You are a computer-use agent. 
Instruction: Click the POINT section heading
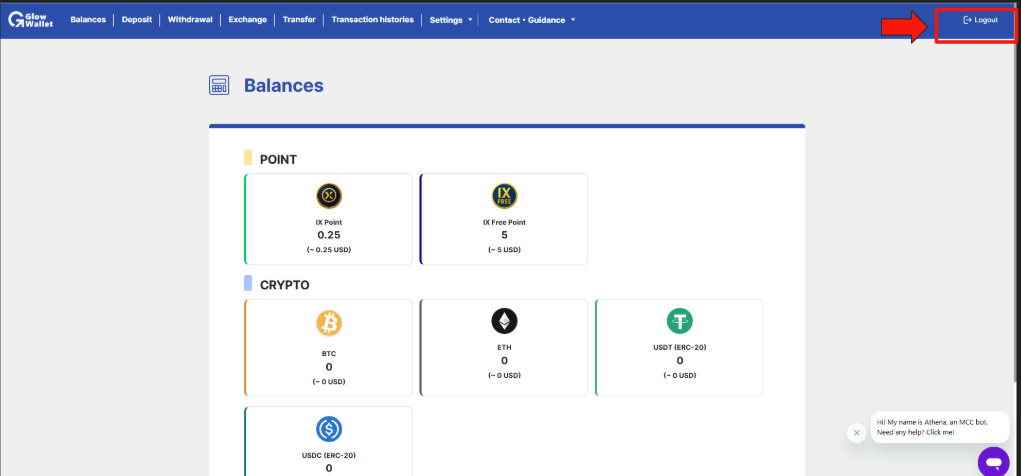click(x=278, y=160)
